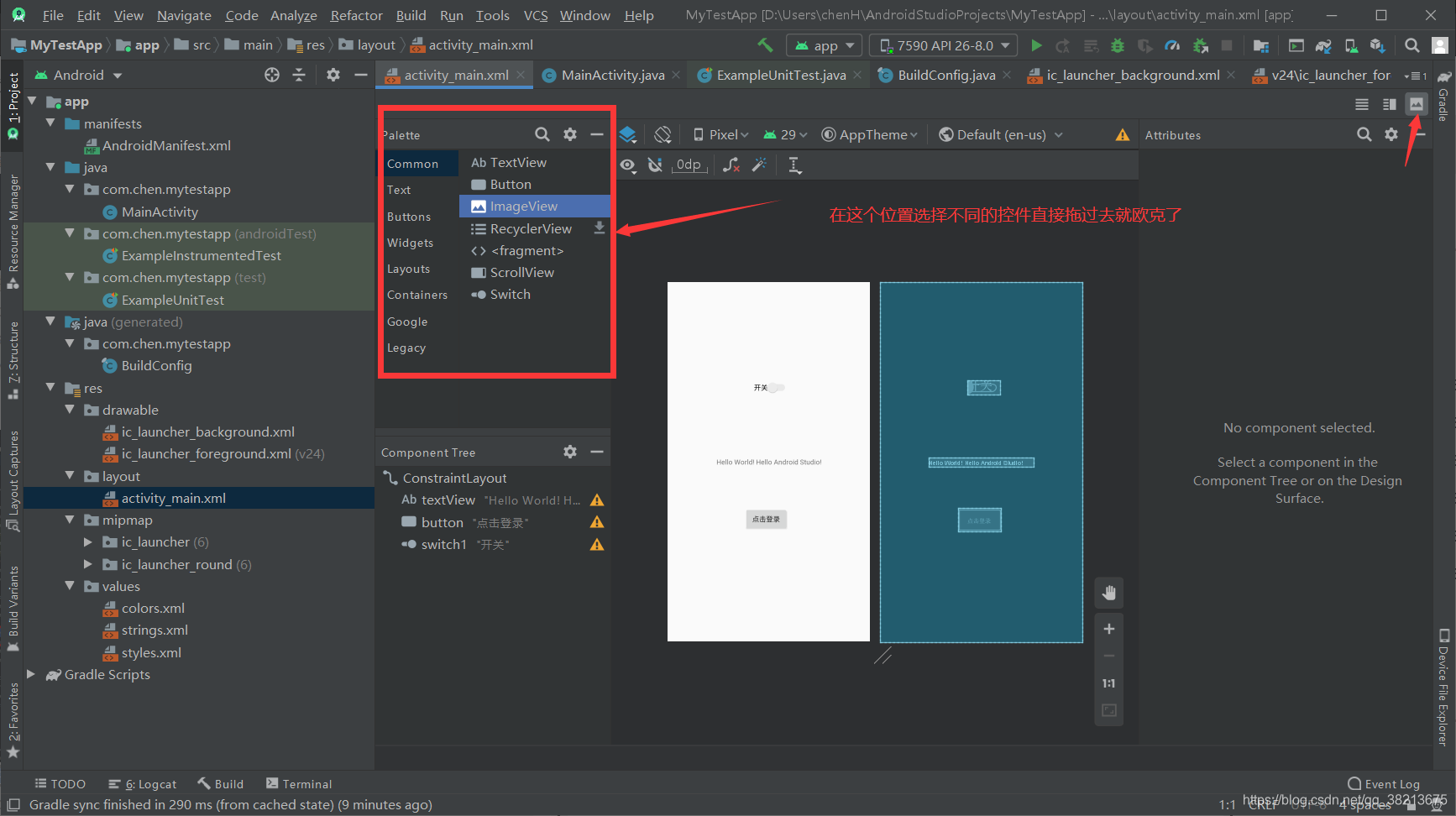
Task: Toggle the Build Variants side tab
Action: tap(13, 608)
